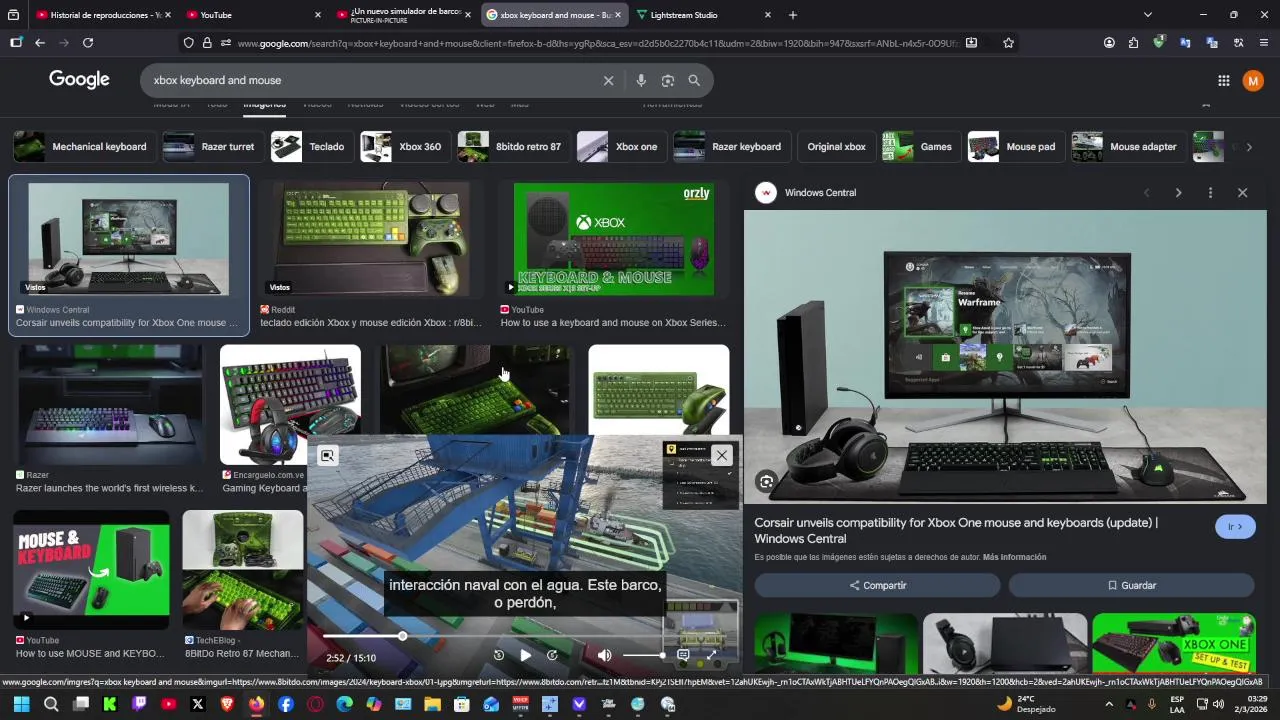Open Firefox extensions panel
Image resolution: width=1280 pixels, height=720 pixels.
(1133, 43)
